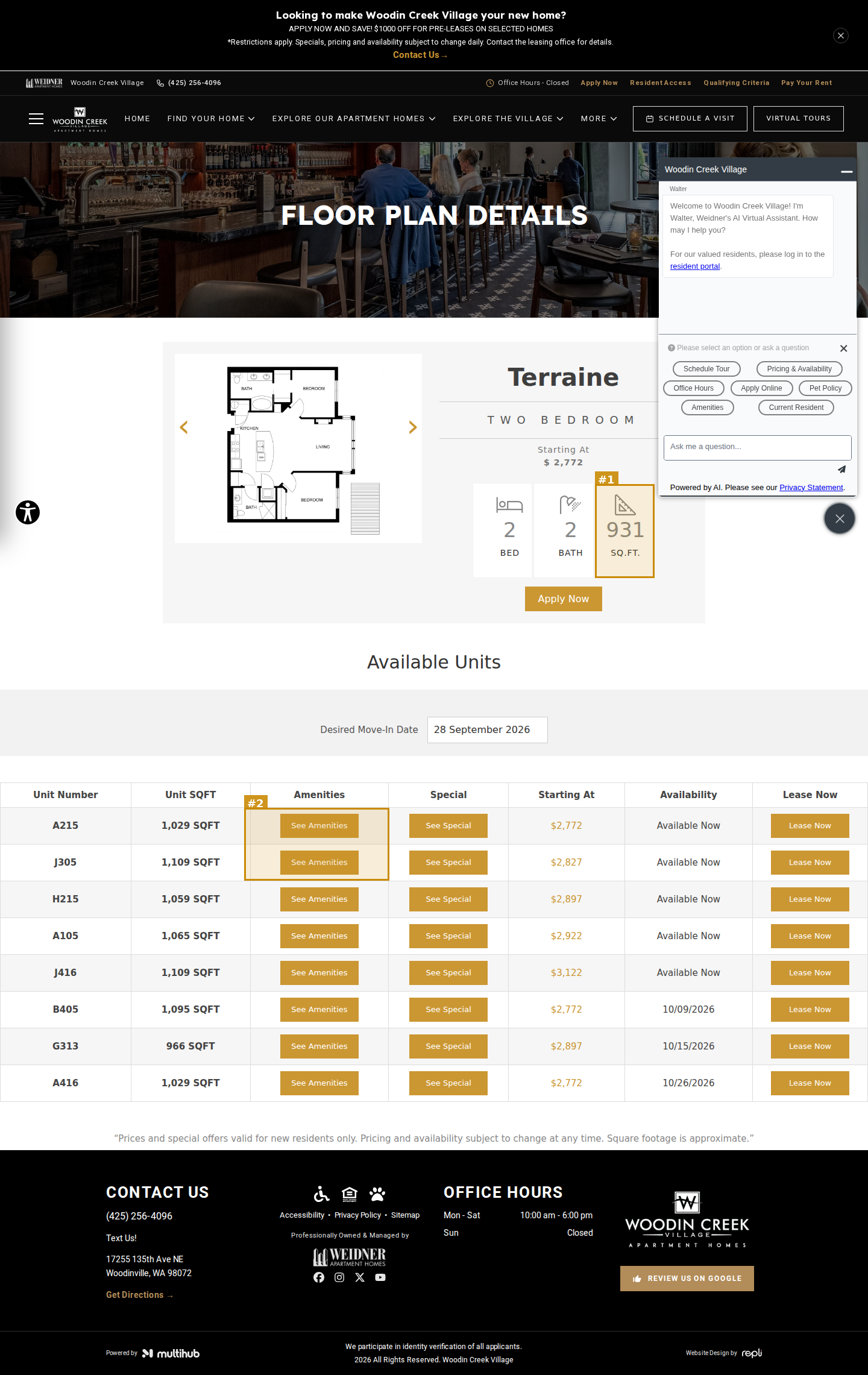Screen dimensions: 868x1375
Task: Open the repli website design logo
Action: pos(752,1353)
